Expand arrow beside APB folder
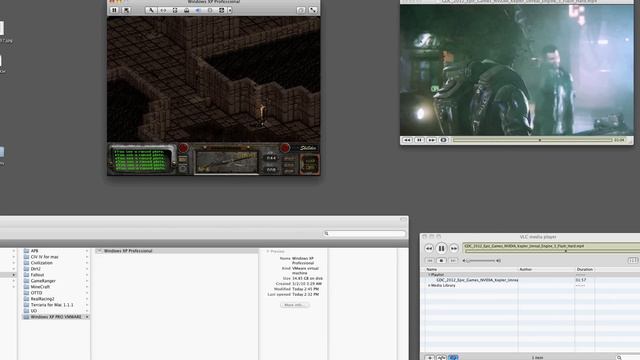Viewport: 640px width, 360px height. click(x=87, y=251)
